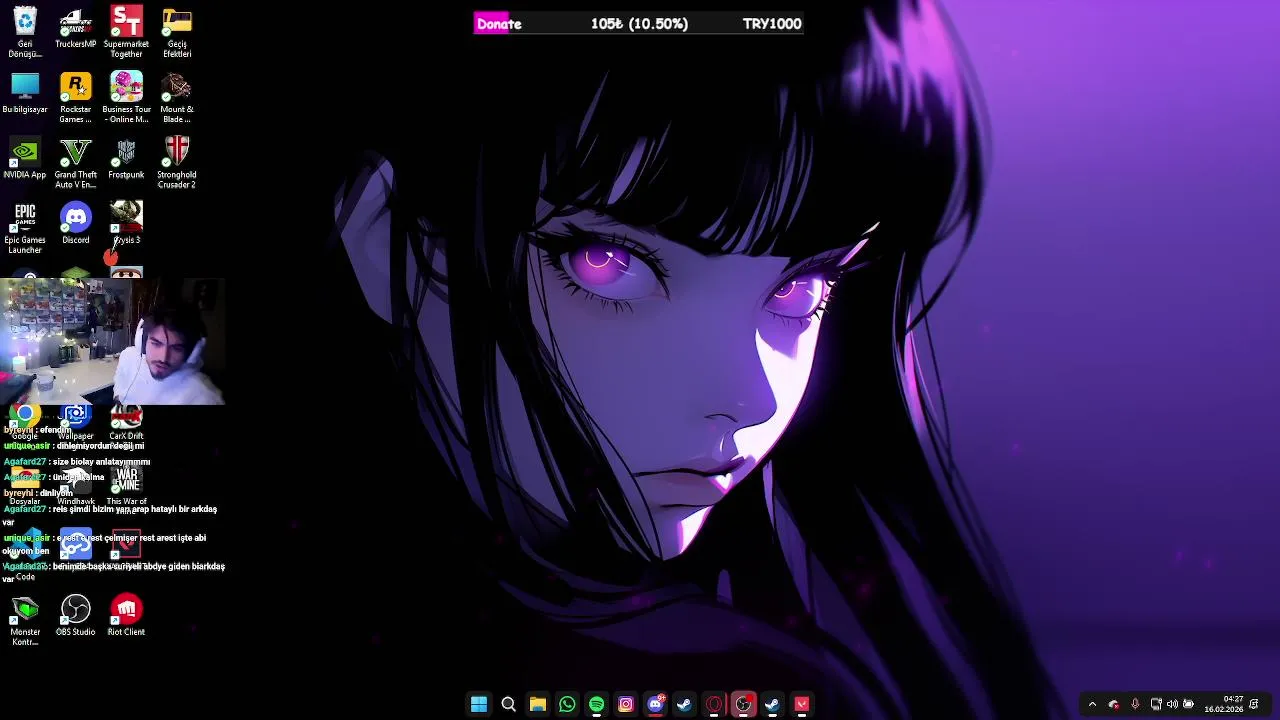Image resolution: width=1280 pixels, height=720 pixels.
Task: Launch CarX Drift desktop shortcut
Action: [x=126, y=420]
